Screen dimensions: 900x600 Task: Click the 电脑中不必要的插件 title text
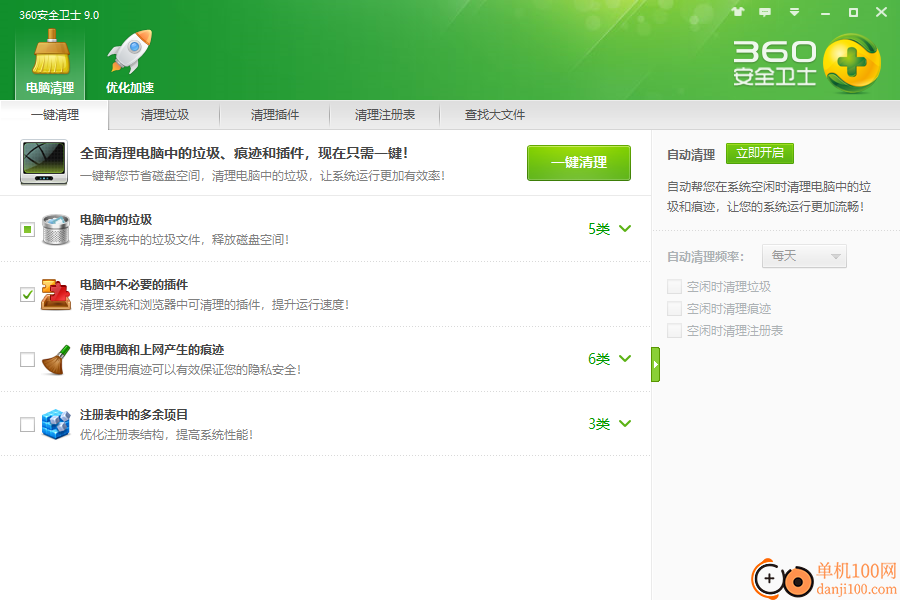pos(134,285)
